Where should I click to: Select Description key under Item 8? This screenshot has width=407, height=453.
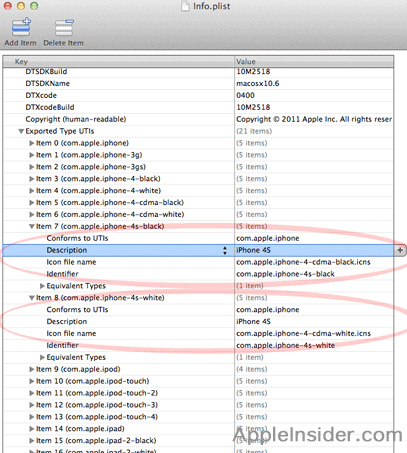(67, 322)
